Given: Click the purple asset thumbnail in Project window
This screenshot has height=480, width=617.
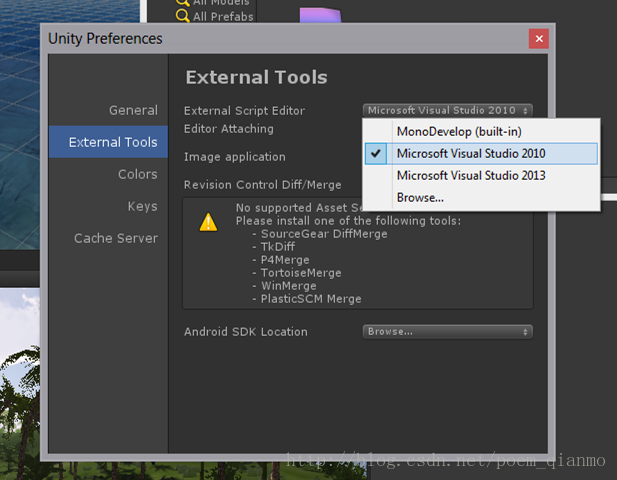Looking at the screenshot, I should coord(320,15).
